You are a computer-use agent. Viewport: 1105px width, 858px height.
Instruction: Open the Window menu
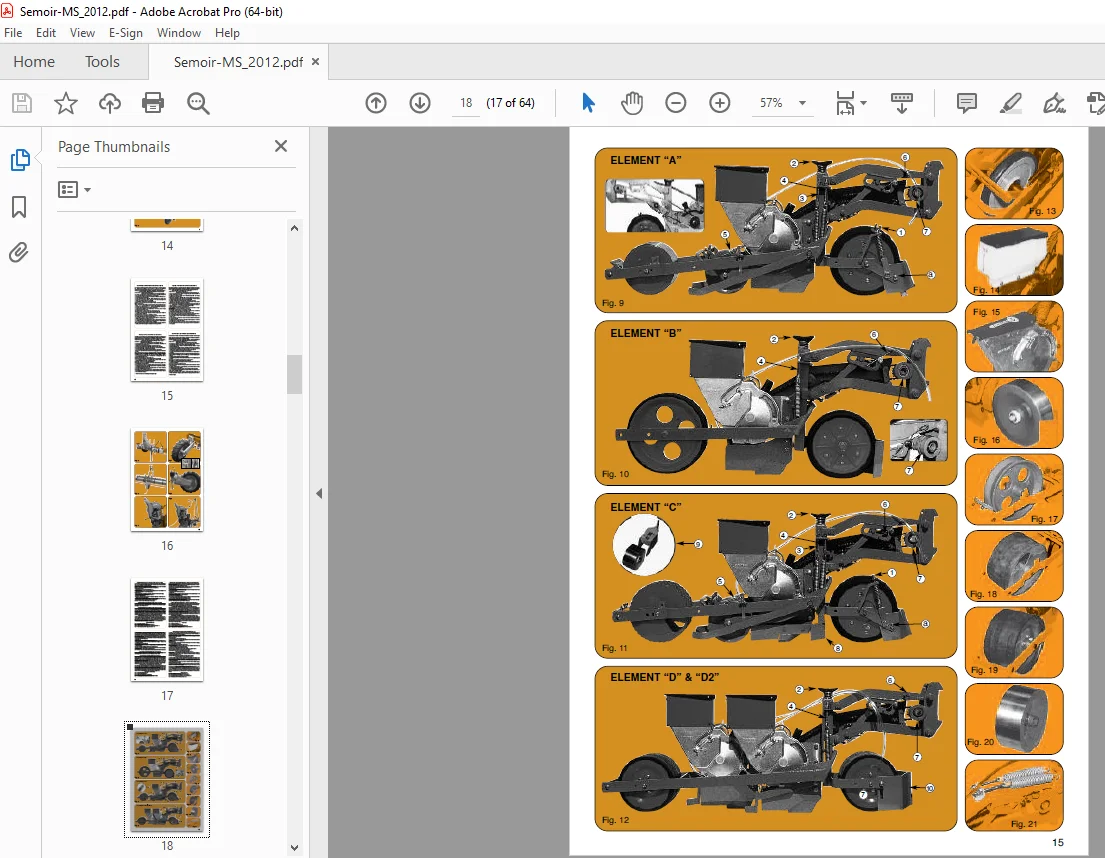pos(178,32)
